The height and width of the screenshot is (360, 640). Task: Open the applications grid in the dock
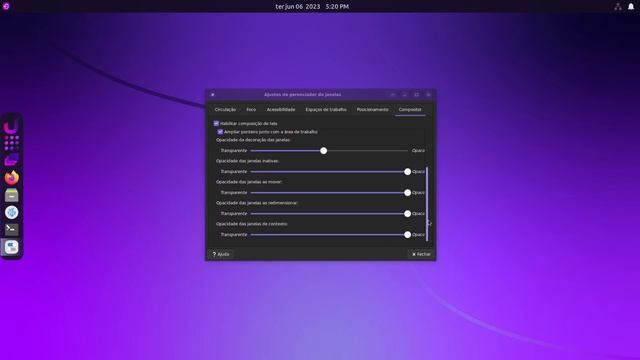[x=11, y=143]
